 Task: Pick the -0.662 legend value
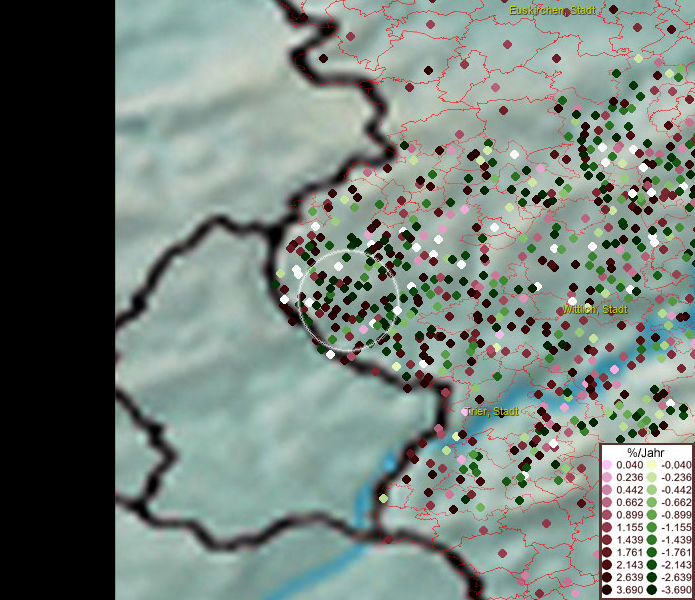pyautogui.click(x=676, y=503)
